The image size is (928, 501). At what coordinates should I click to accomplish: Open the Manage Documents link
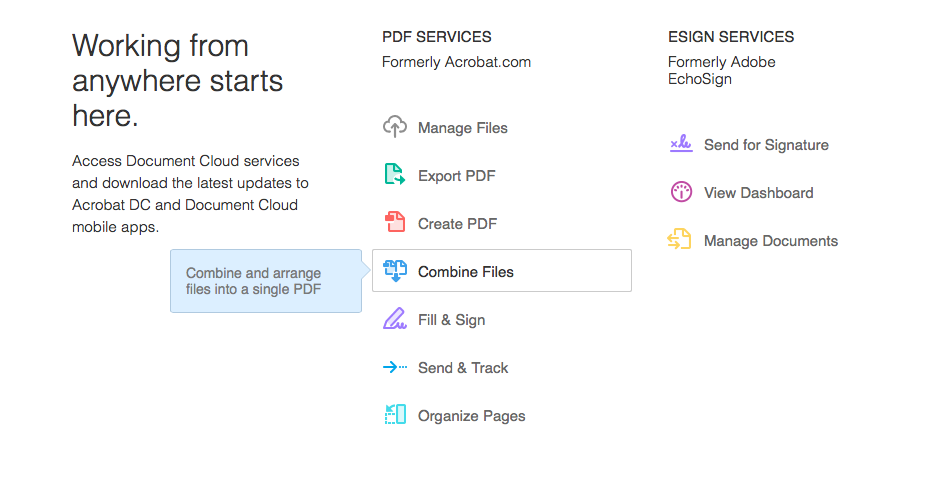pyautogui.click(x=771, y=241)
